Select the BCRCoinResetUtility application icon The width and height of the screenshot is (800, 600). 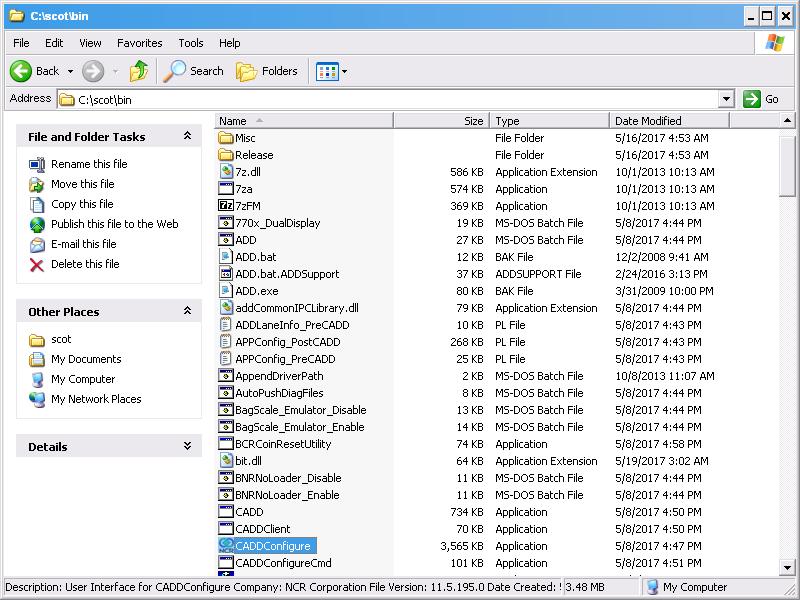pos(226,443)
